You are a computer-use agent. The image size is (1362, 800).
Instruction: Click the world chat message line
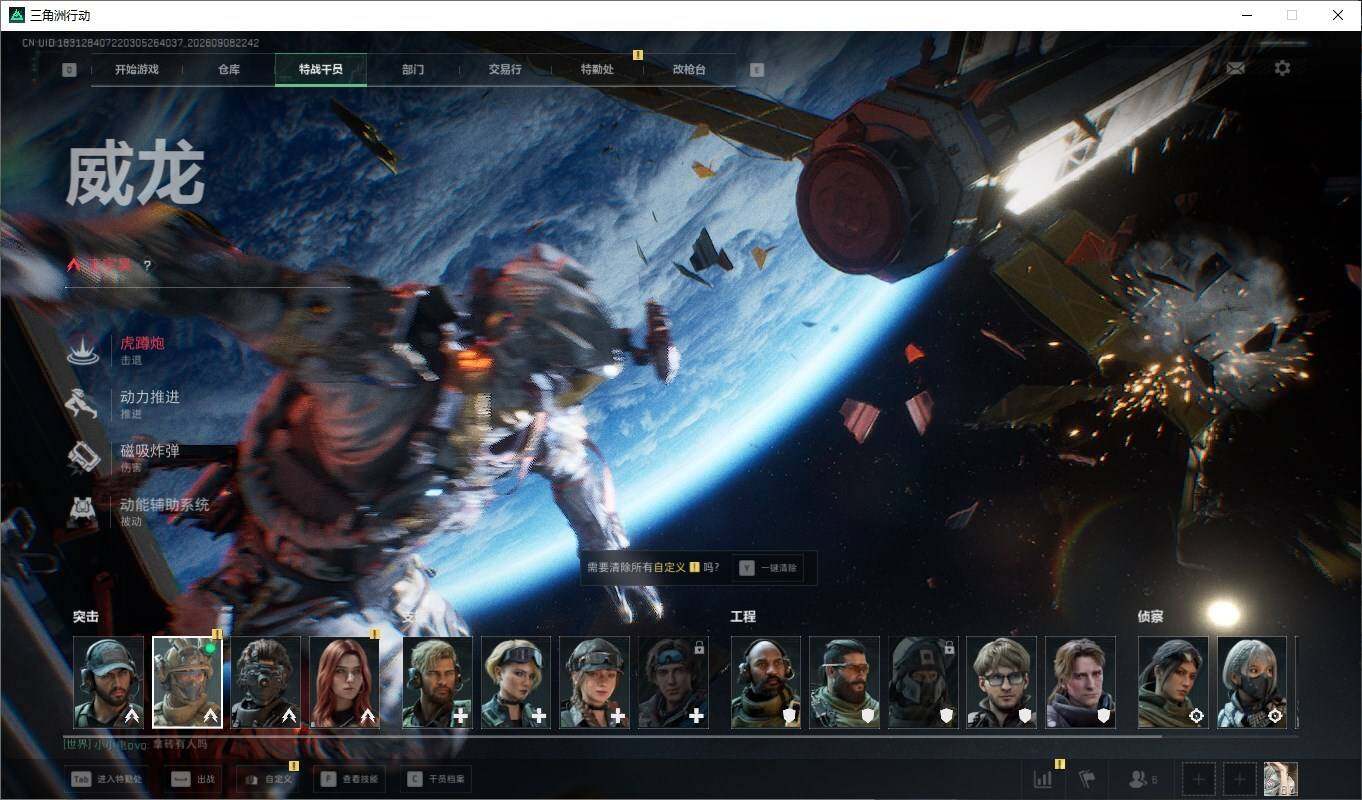pos(136,744)
